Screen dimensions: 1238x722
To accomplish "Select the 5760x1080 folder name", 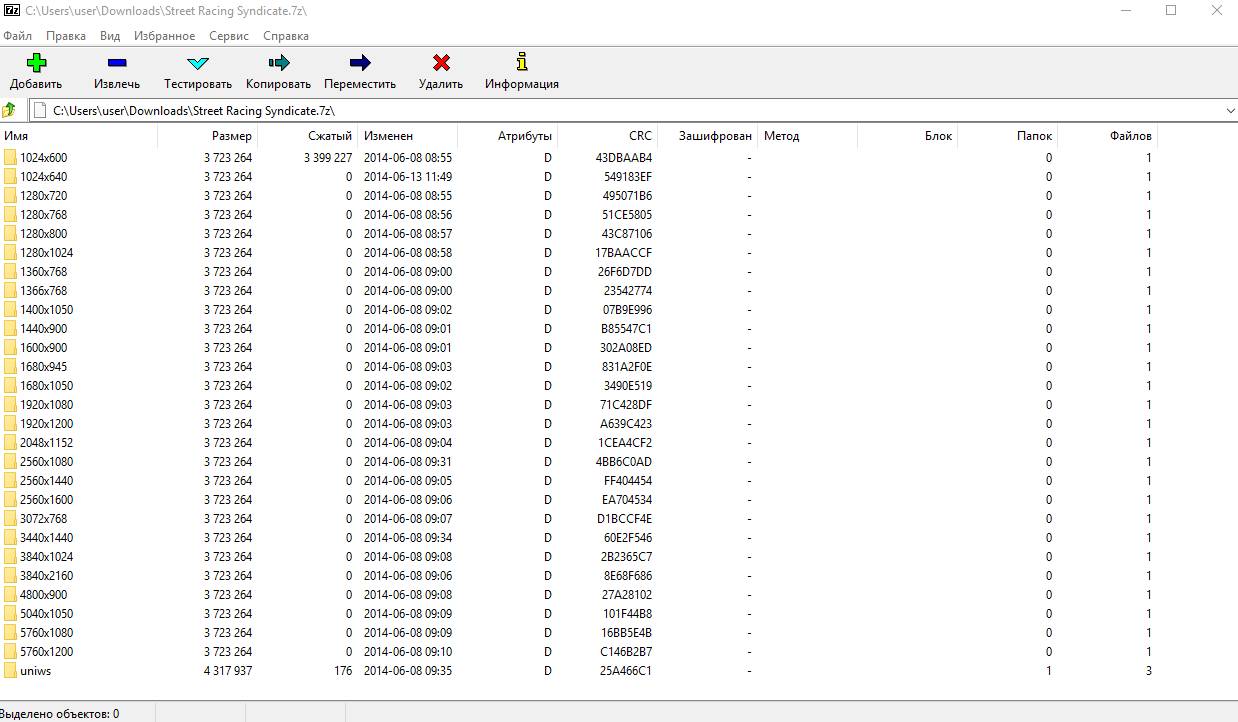I will point(46,632).
